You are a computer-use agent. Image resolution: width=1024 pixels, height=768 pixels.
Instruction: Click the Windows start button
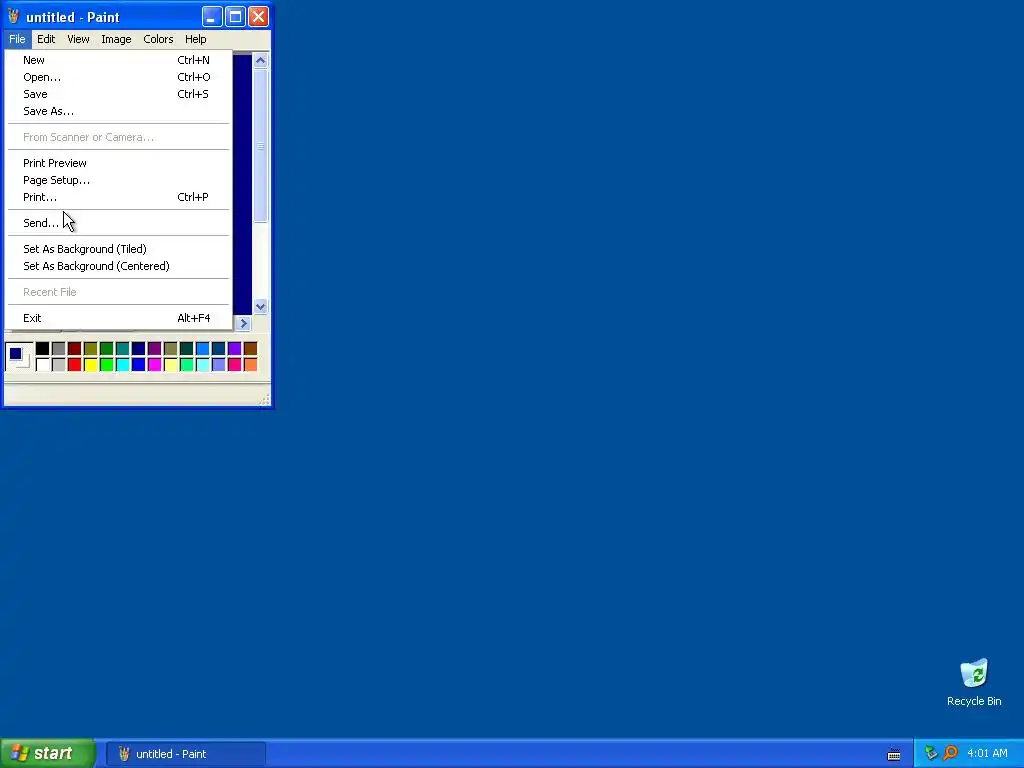(48, 754)
